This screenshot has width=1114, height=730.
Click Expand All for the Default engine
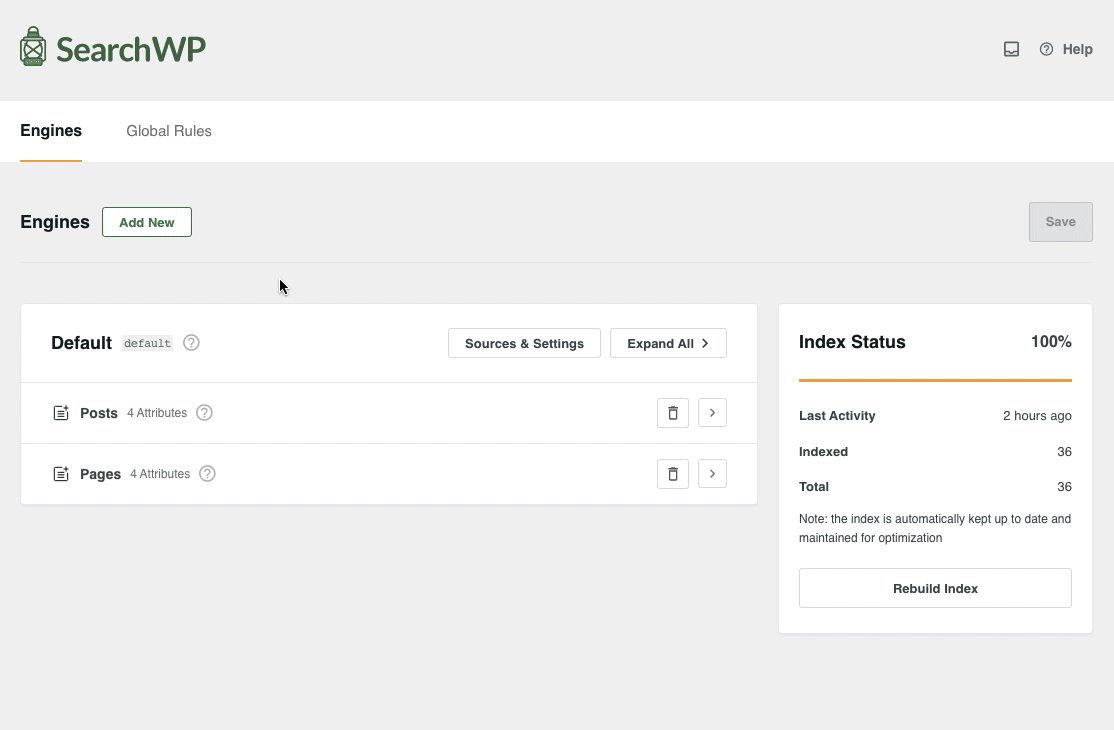pyautogui.click(x=668, y=343)
